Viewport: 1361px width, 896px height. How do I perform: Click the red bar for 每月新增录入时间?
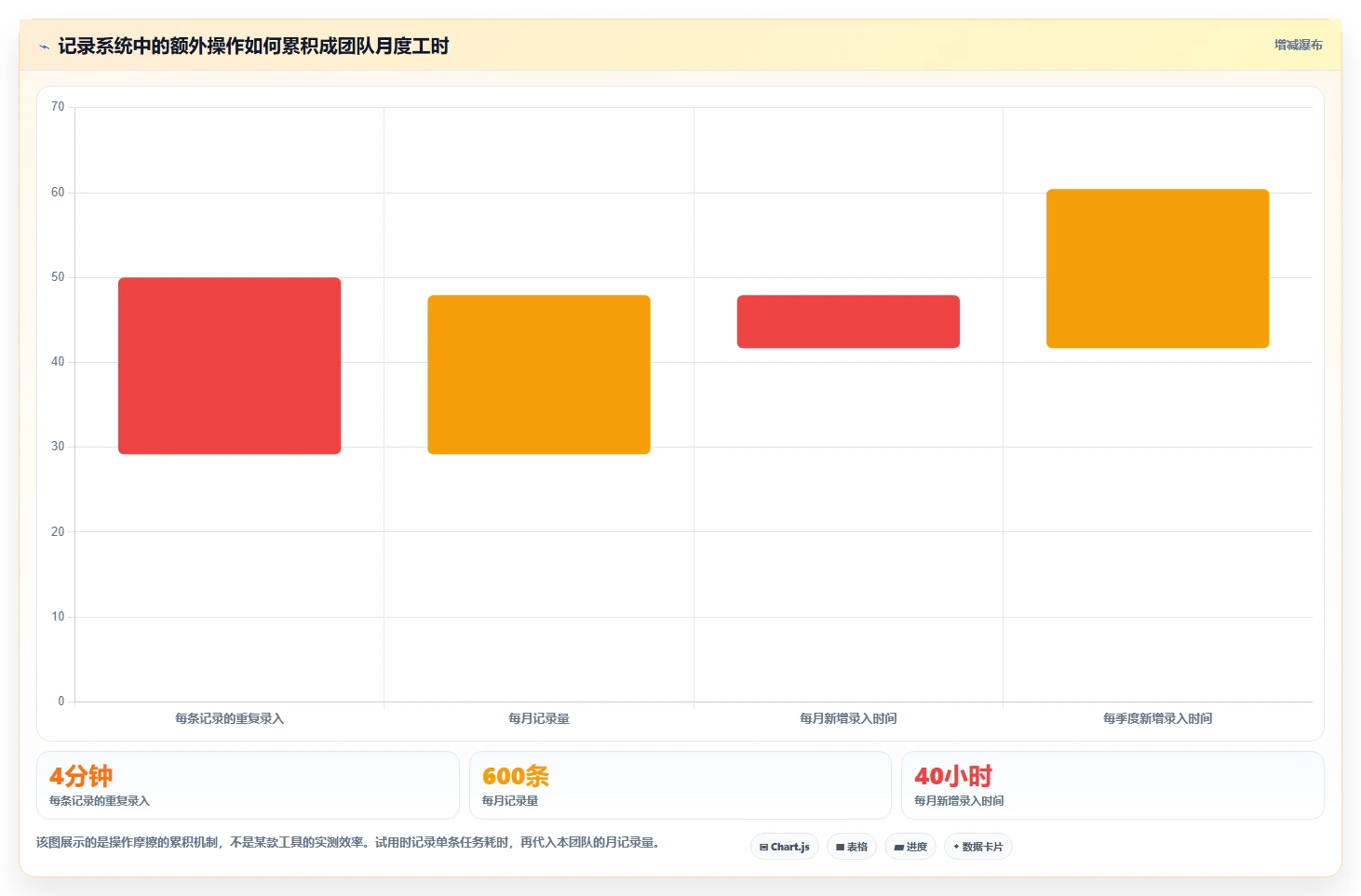848,322
